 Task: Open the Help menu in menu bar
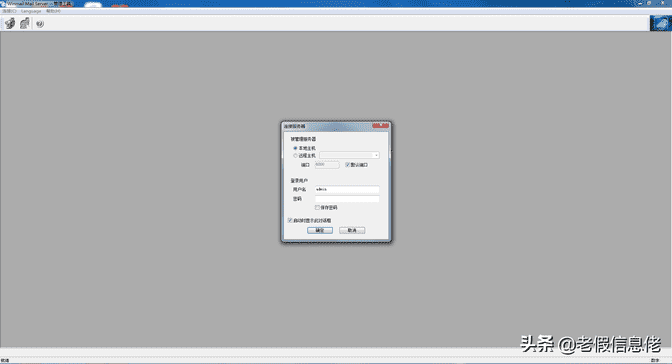54,11
